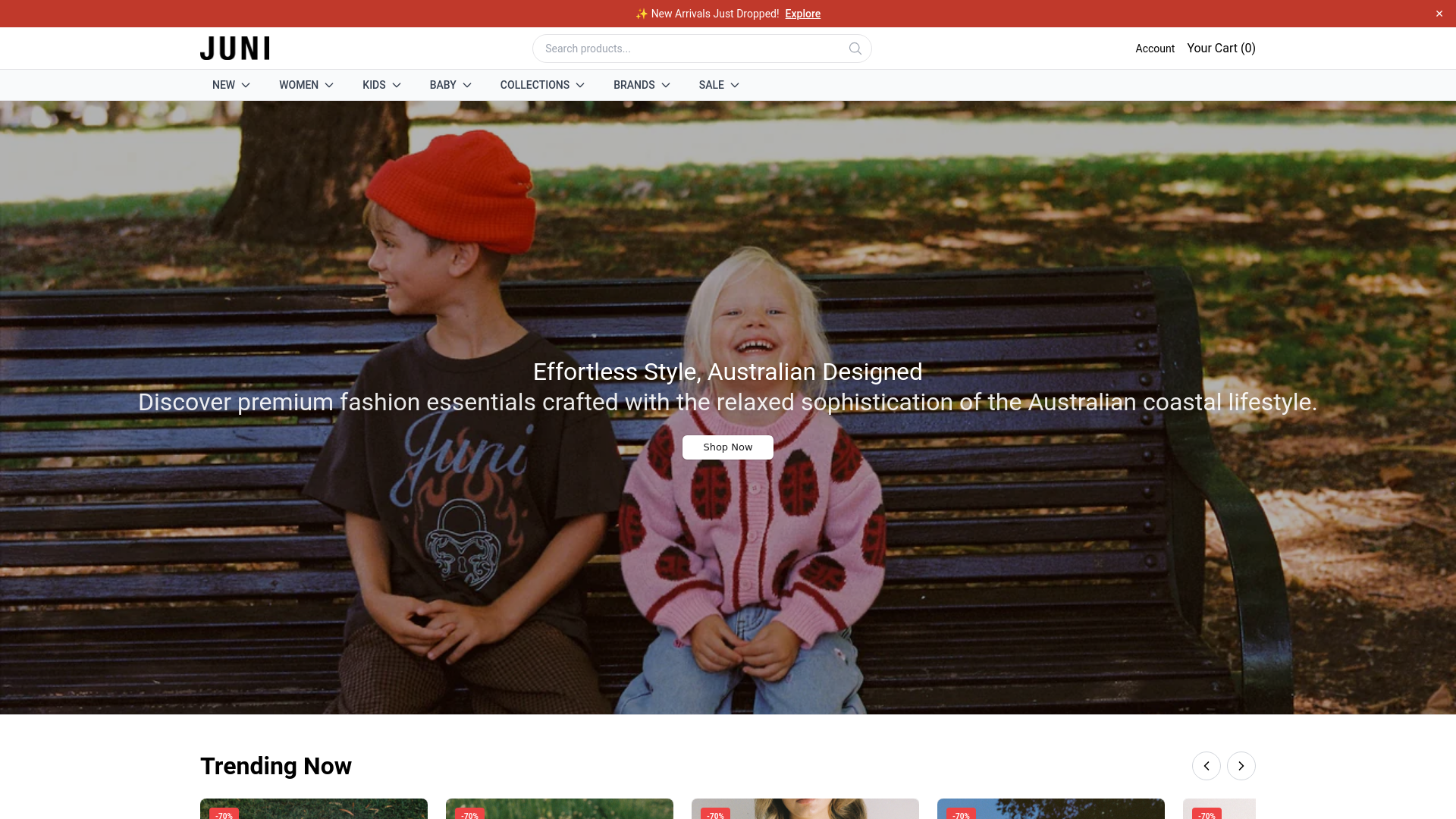Screen dimensions: 1456x819
Task: Open the SALE navigation item
Action: click(x=711, y=85)
